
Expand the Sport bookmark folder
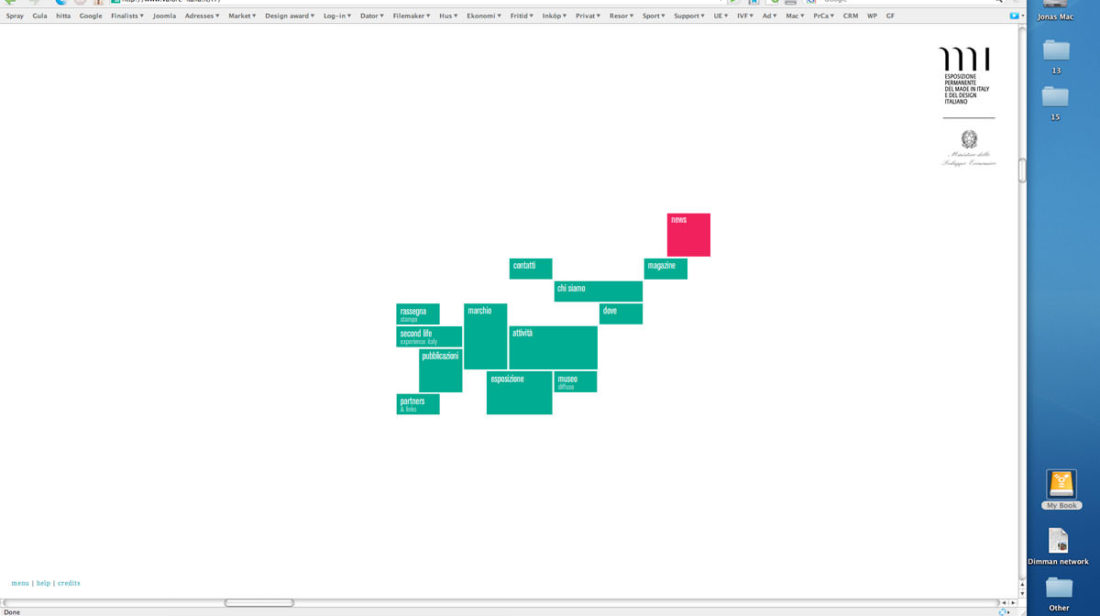tap(654, 15)
